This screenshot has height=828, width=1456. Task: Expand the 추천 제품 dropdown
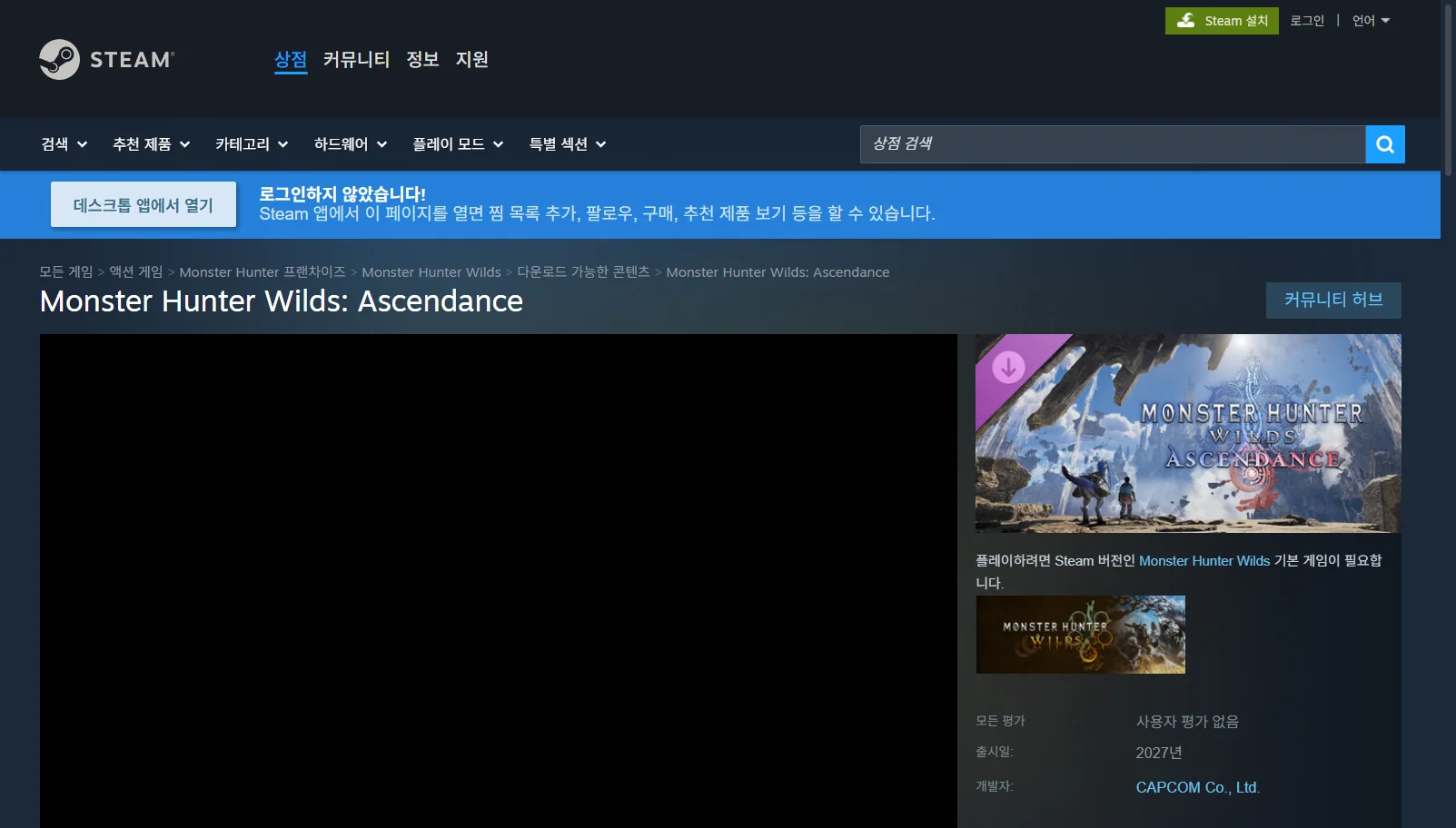151,144
